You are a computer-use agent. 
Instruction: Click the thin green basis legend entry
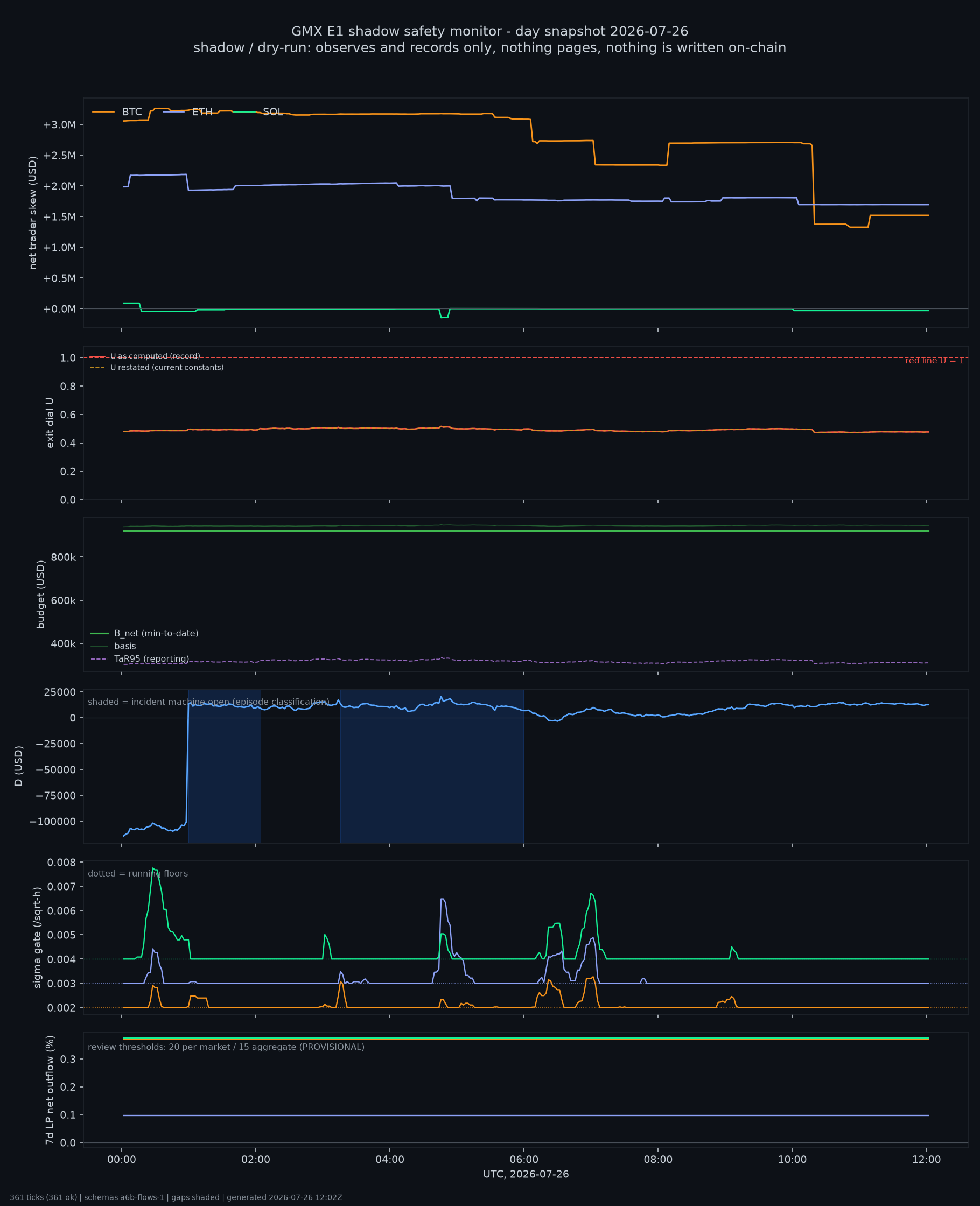[x=114, y=646]
